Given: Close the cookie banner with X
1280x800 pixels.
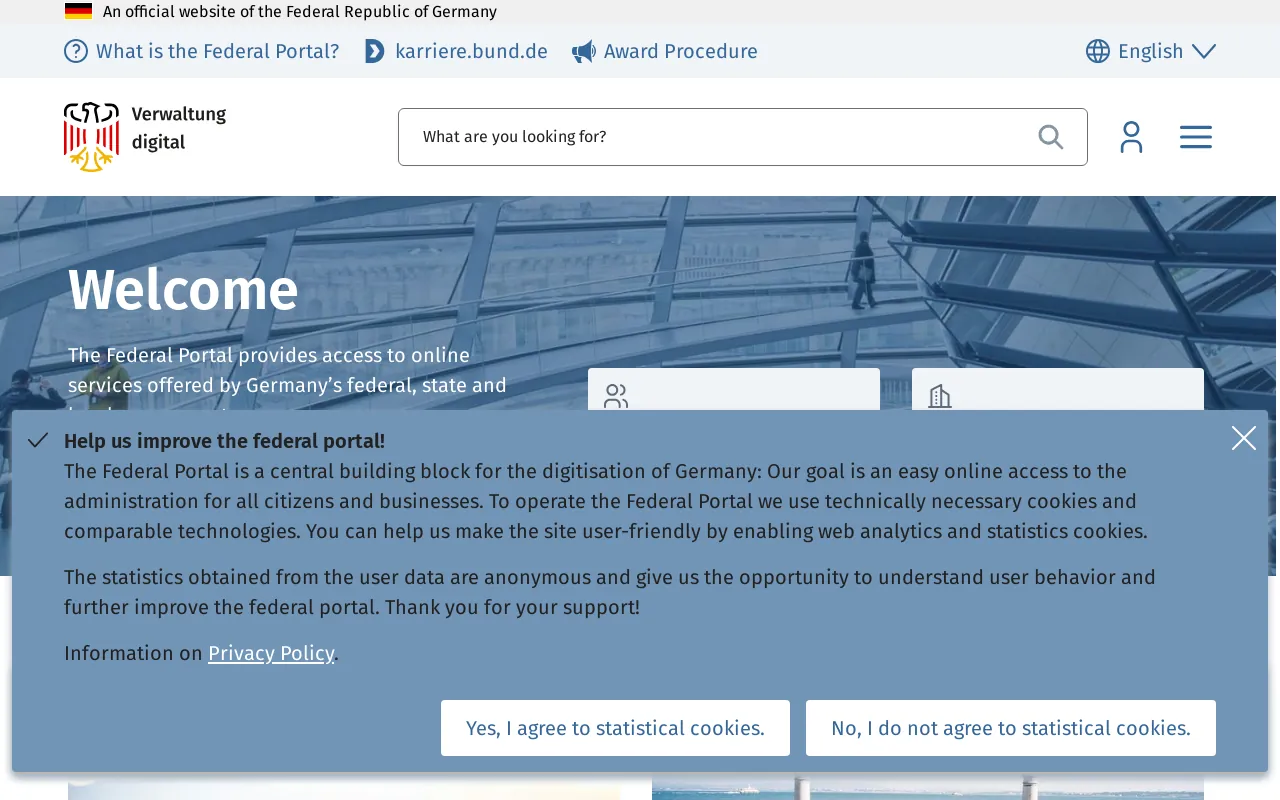Looking at the screenshot, I should pyautogui.click(x=1244, y=438).
